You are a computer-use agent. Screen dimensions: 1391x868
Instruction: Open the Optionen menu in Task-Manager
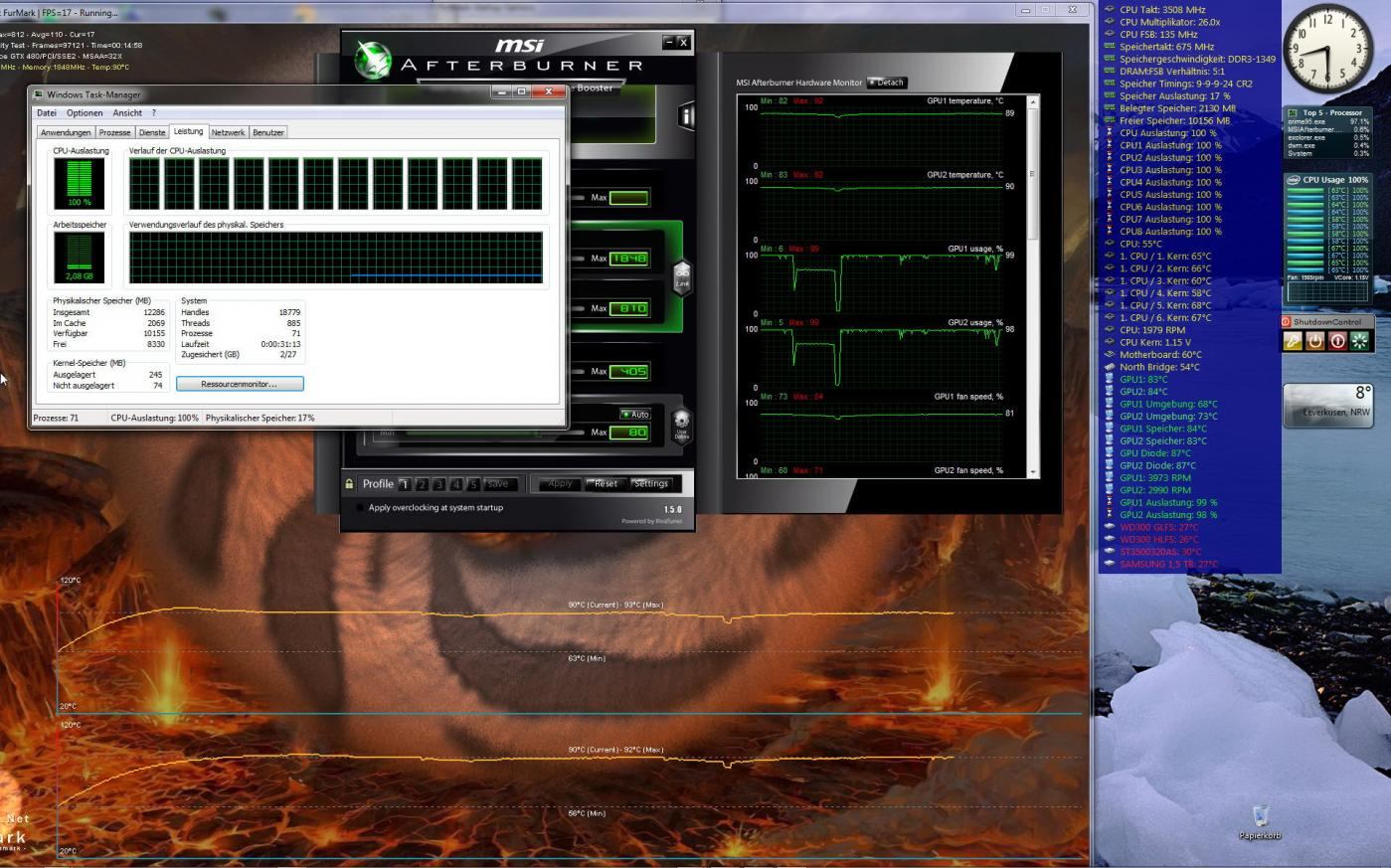tap(85, 113)
